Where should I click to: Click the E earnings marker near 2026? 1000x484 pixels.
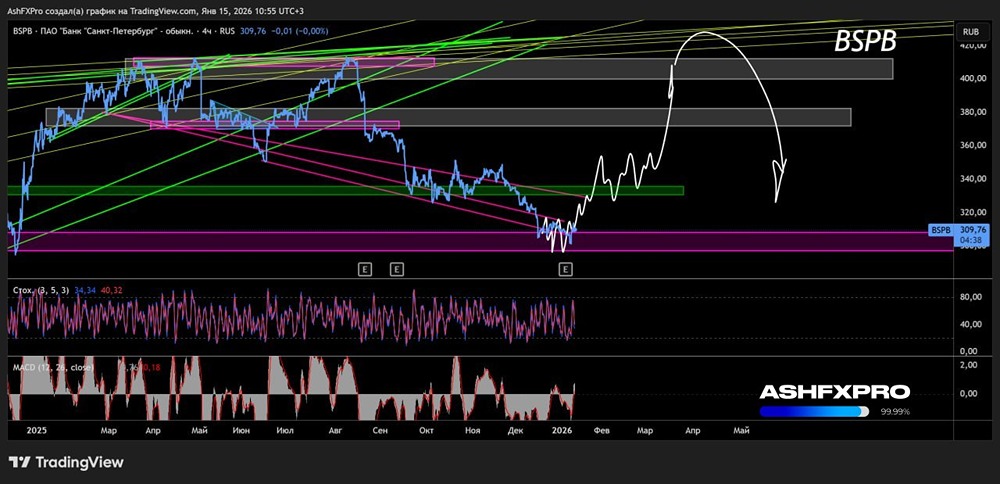pos(566,270)
